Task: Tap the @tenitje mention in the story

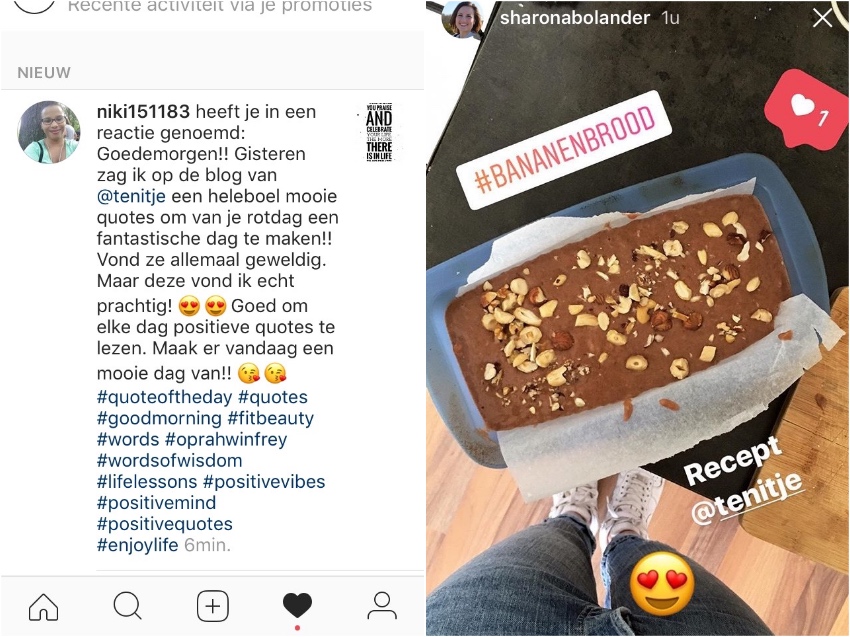Action: (x=748, y=499)
